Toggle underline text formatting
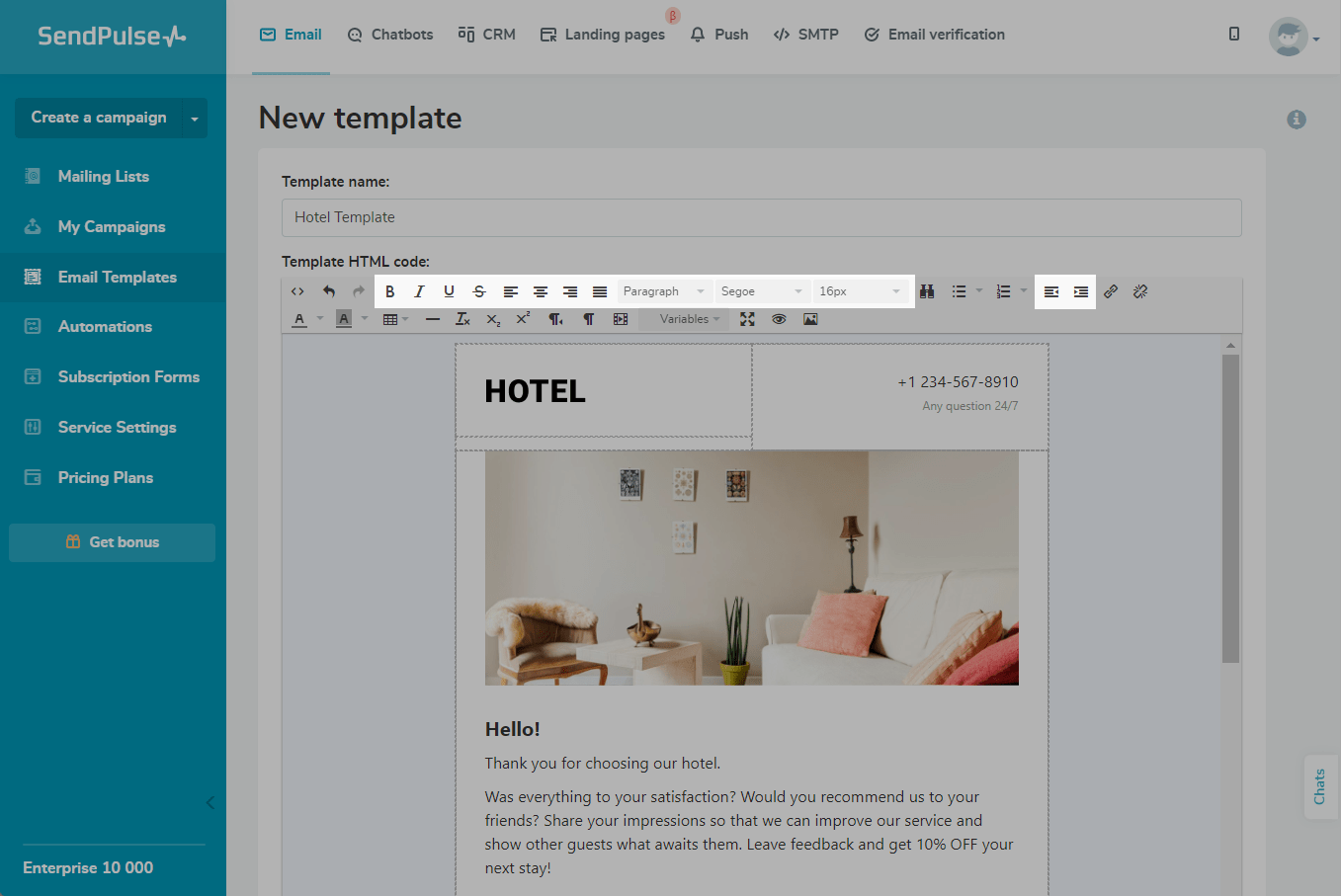Viewport: 1341px width, 896px height. click(449, 291)
